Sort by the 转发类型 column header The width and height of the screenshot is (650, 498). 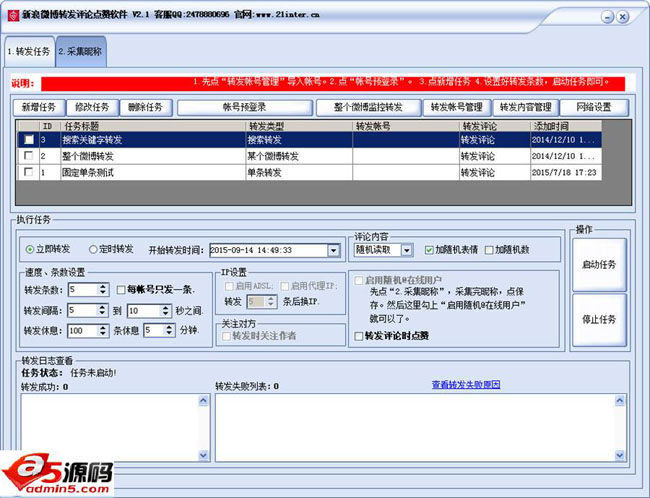coord(299,126)
